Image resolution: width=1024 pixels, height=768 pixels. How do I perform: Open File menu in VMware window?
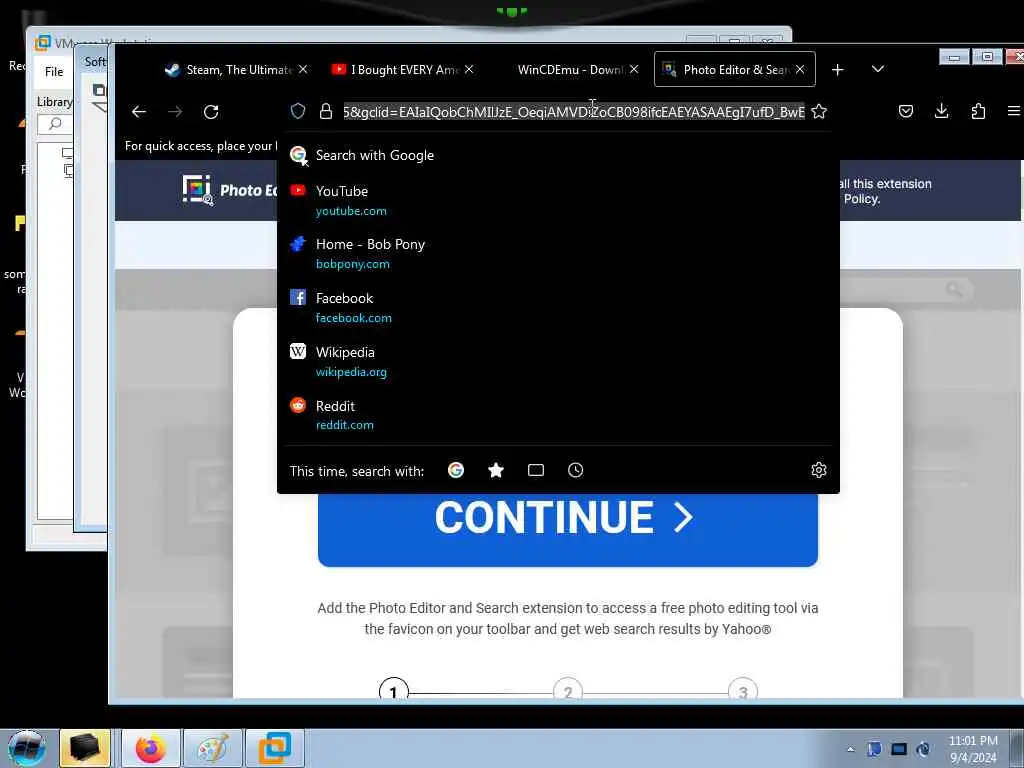coord(54,72)
